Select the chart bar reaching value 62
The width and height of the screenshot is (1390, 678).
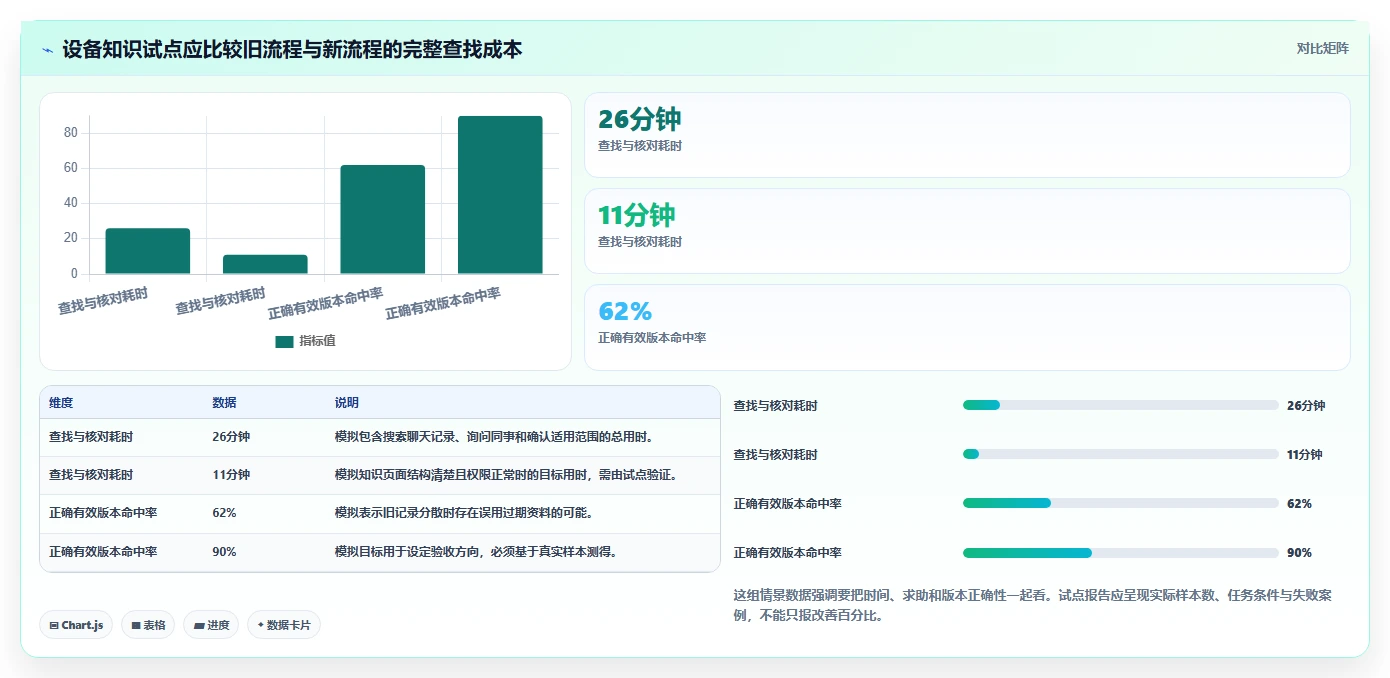(383, 219)
